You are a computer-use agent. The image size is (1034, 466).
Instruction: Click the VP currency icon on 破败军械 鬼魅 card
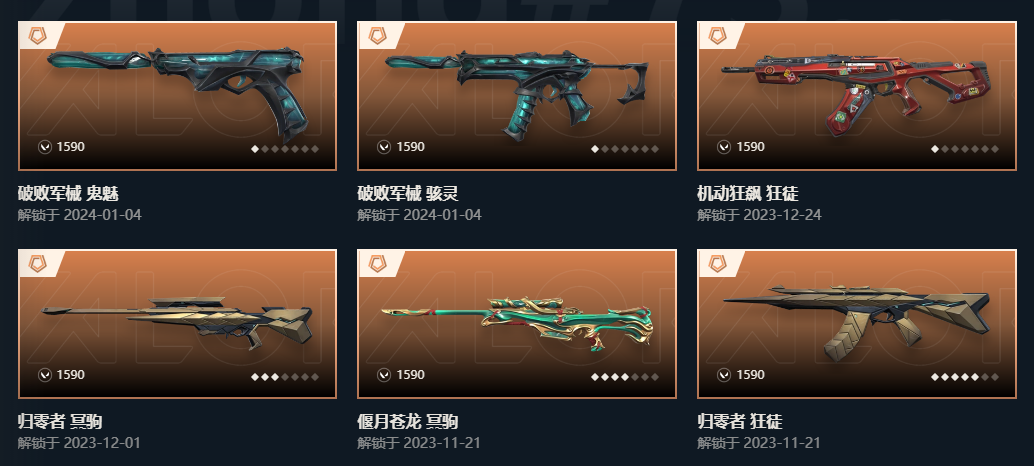coord(44,147)
